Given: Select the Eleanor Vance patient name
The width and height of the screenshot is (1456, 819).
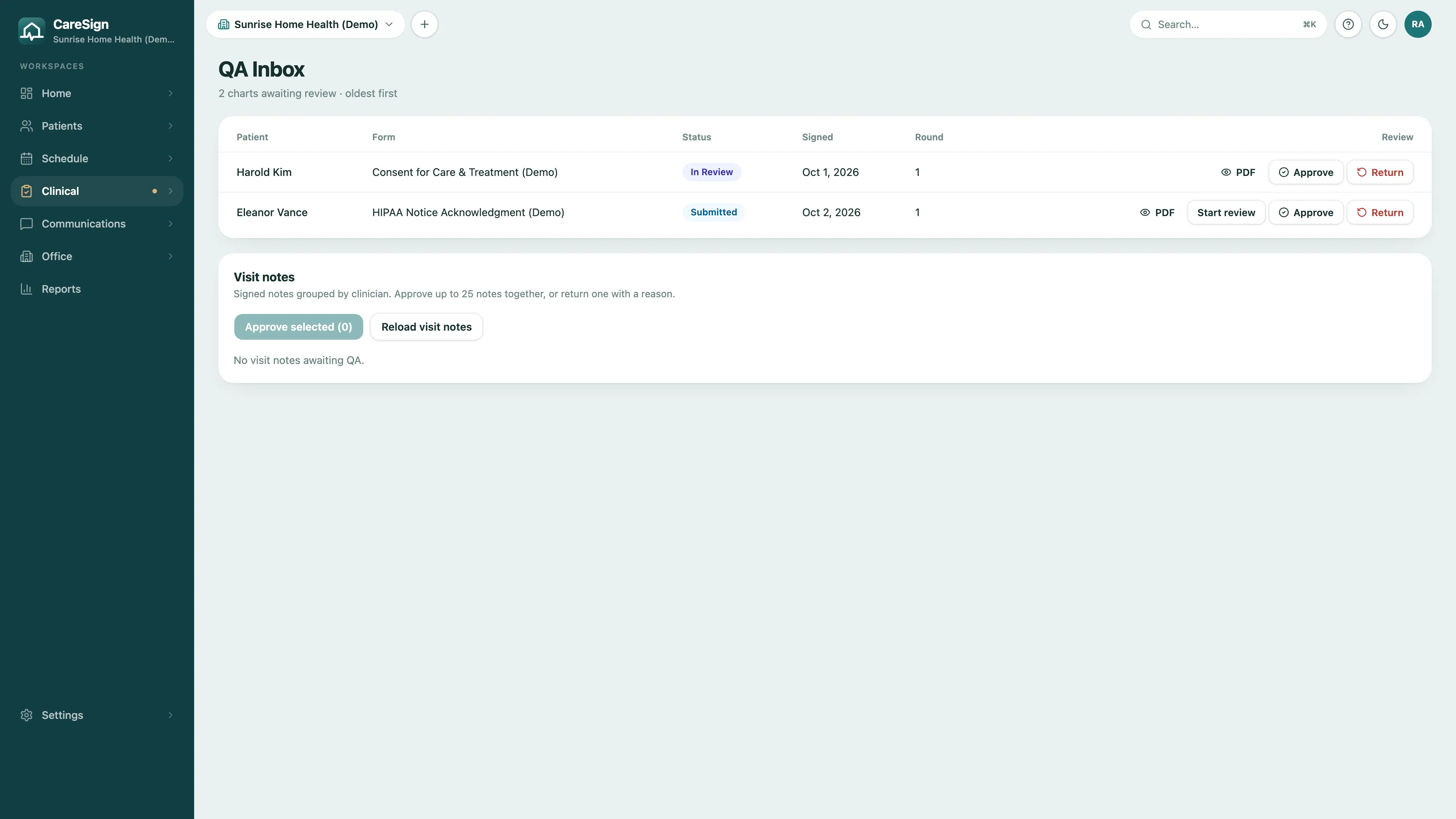Looking at the screenshot, I should (272, 212).
